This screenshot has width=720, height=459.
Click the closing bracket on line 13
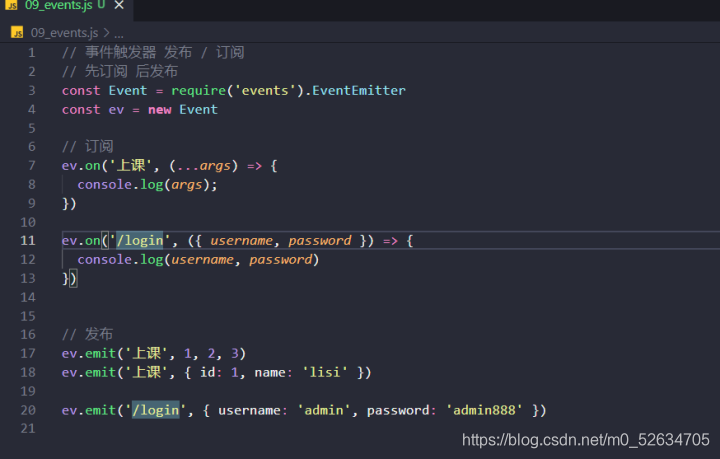(73, 279)
